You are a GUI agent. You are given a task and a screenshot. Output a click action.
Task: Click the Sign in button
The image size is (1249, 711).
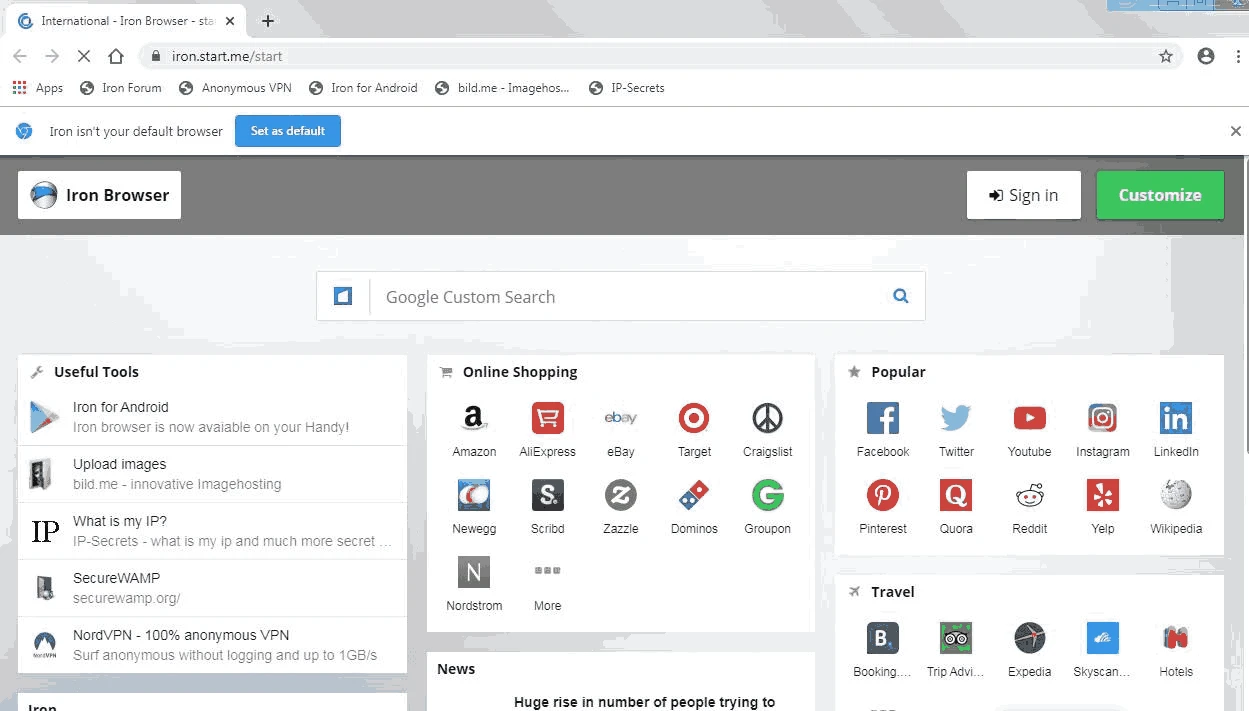pos(1023,195)
